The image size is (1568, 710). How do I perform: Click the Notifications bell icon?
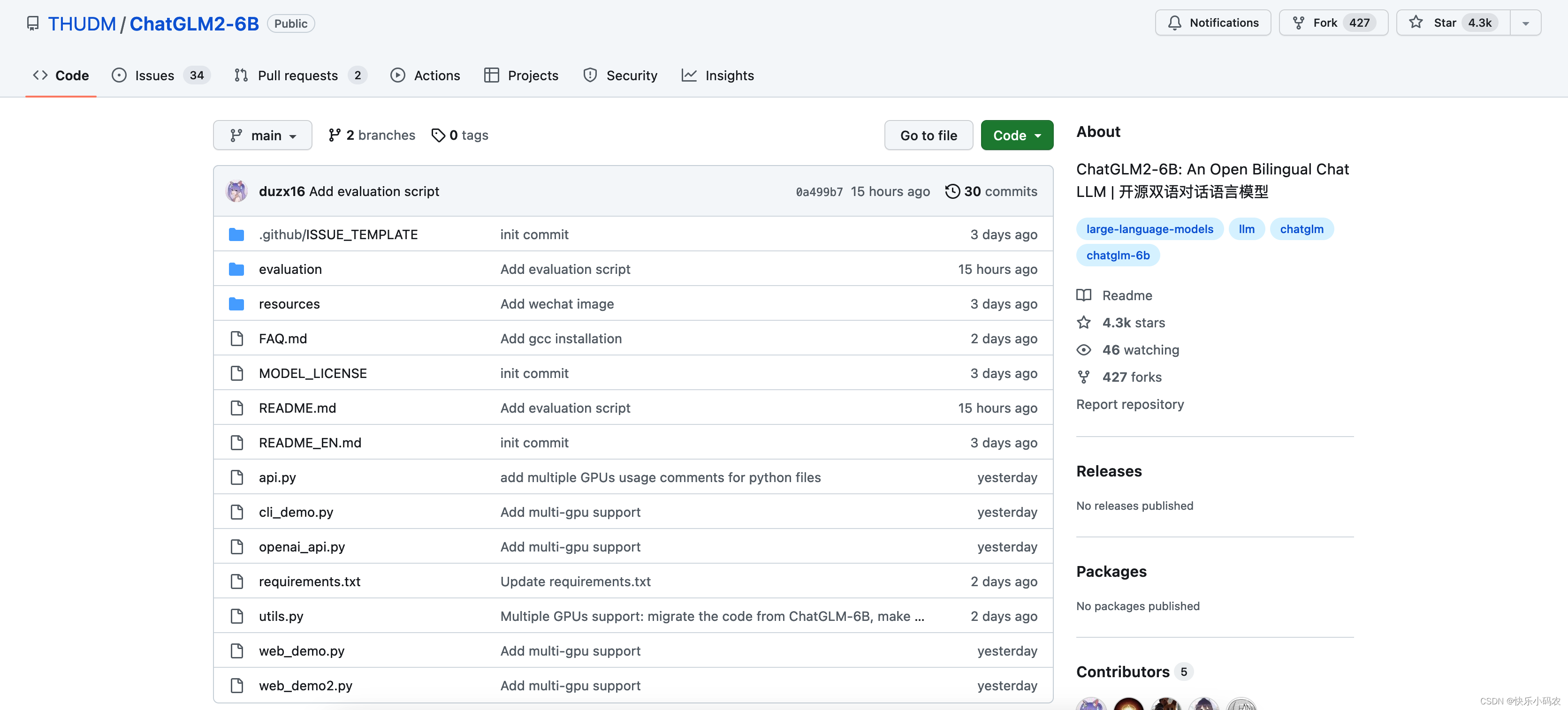point(1175,23)
